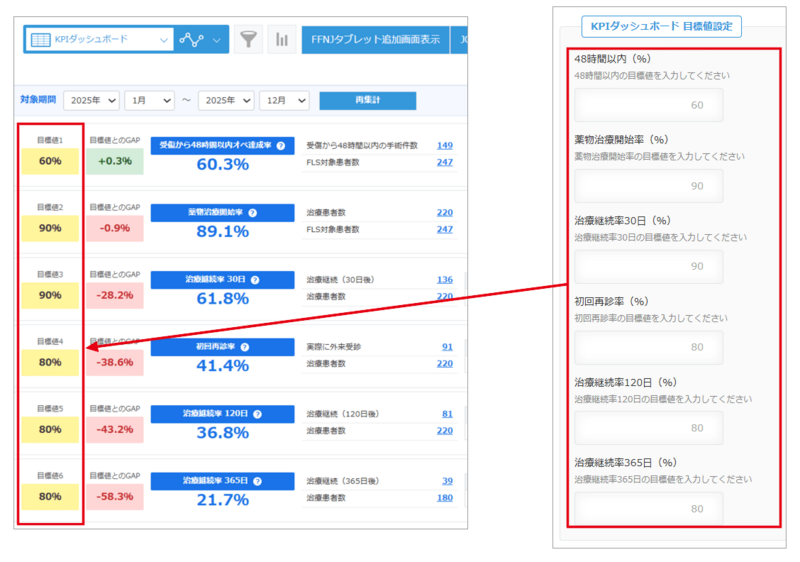Click the 60.3% KPI value
Viewport: 800px width, 562px height.
(222, 164)
